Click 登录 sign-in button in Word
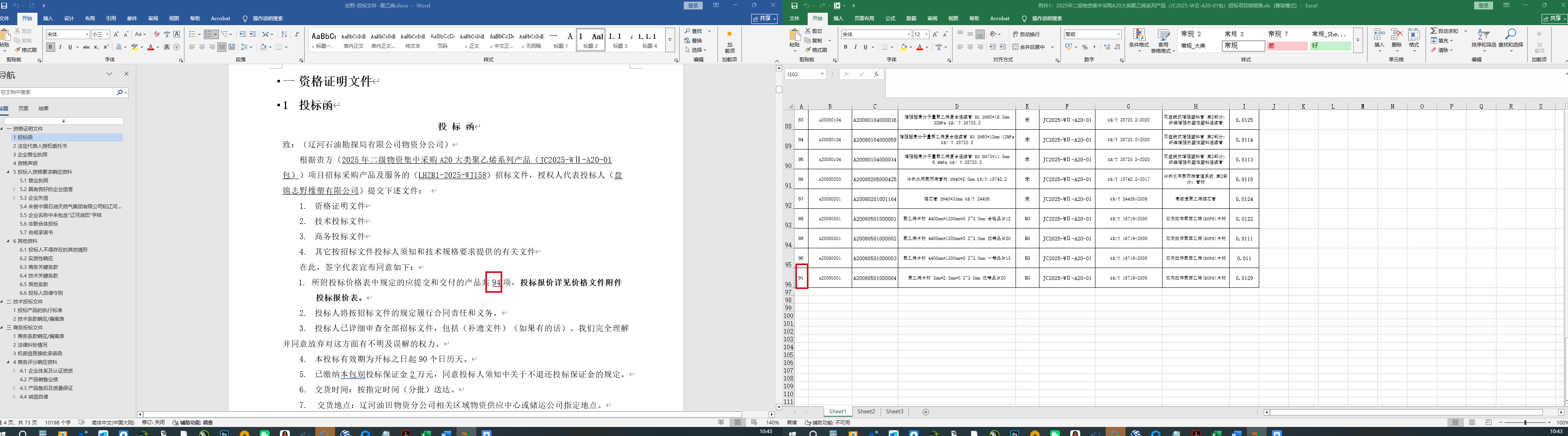Screen dimensions: 1568x436 (693, 5)
